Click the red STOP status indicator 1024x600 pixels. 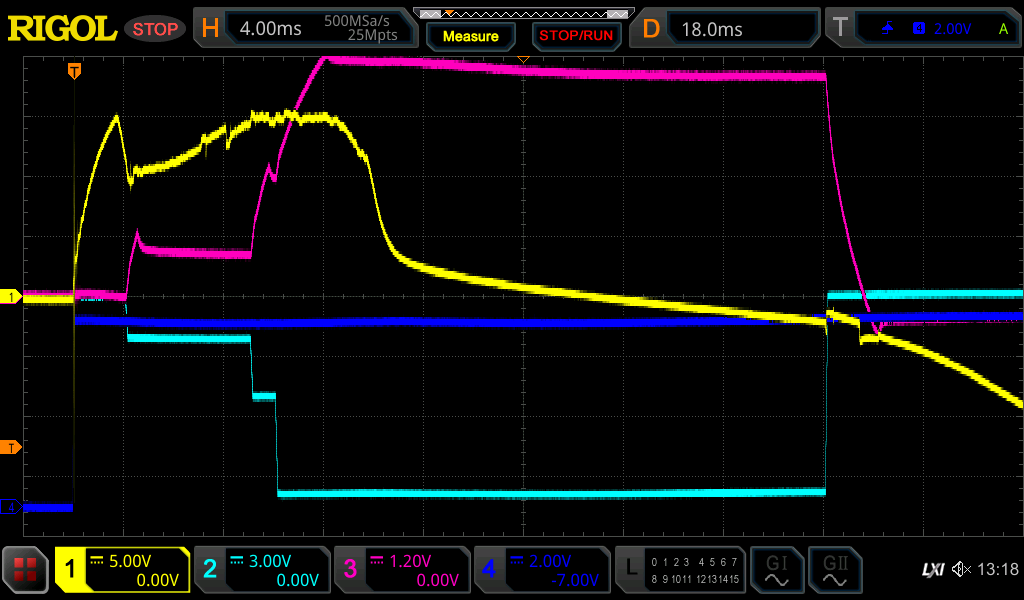[x=155, y=29]
